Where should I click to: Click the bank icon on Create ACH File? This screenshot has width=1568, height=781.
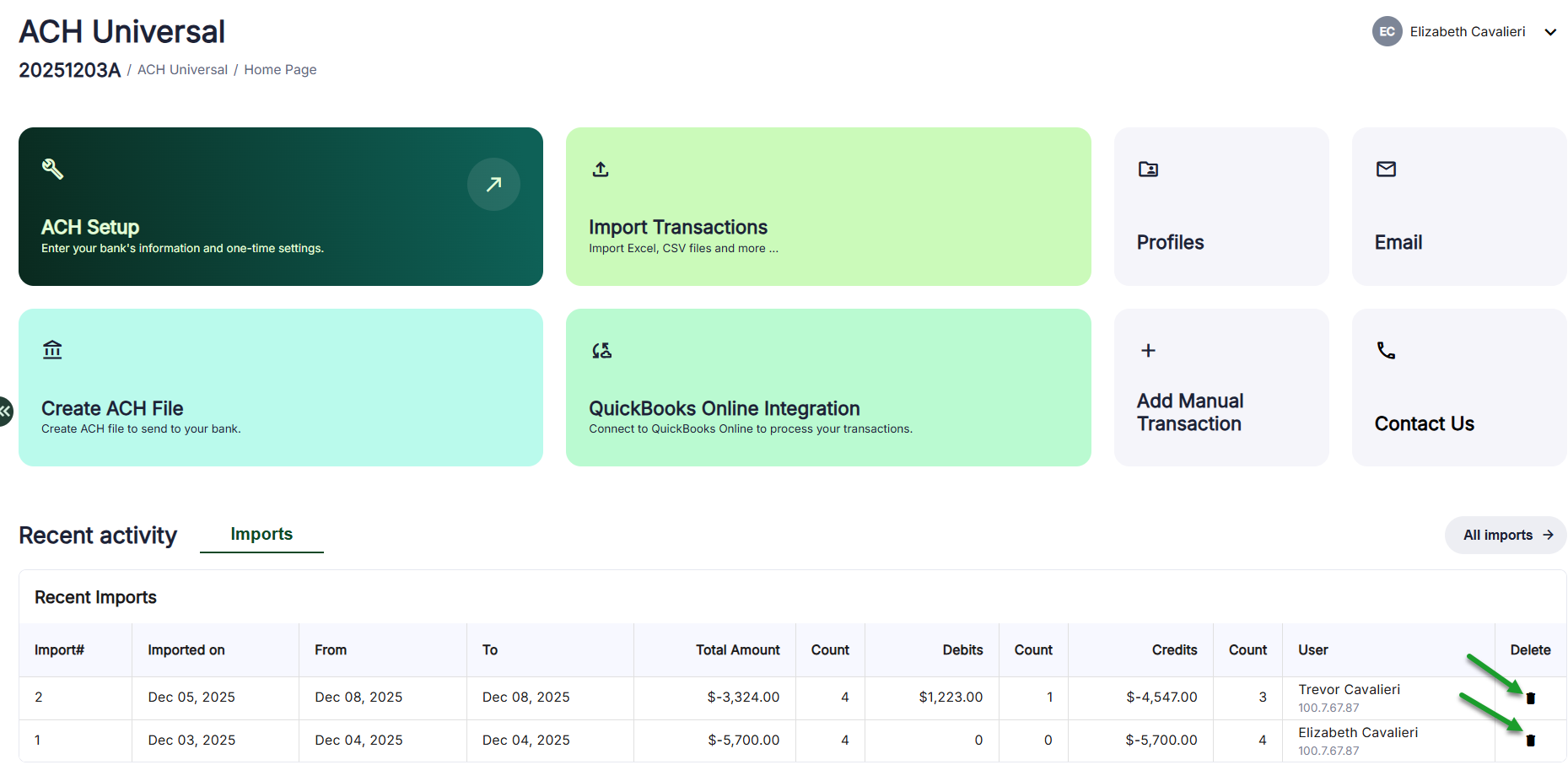coord(52,349)
